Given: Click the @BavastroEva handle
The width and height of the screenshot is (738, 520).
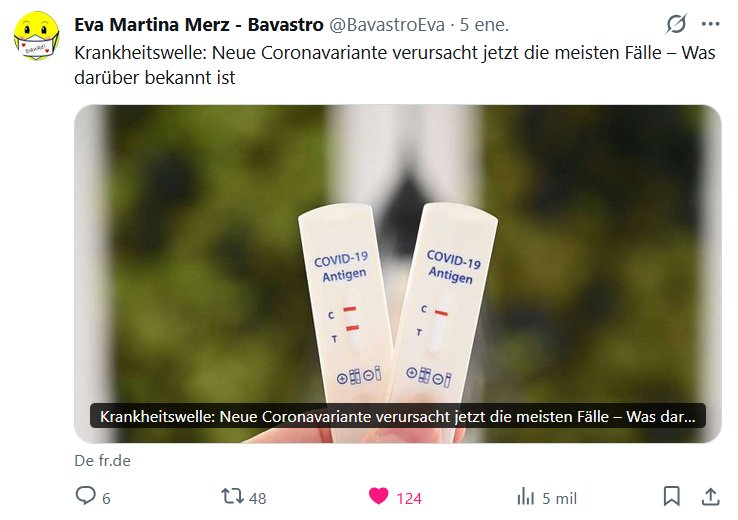Looking at the screenshot, I should [386, 24].
